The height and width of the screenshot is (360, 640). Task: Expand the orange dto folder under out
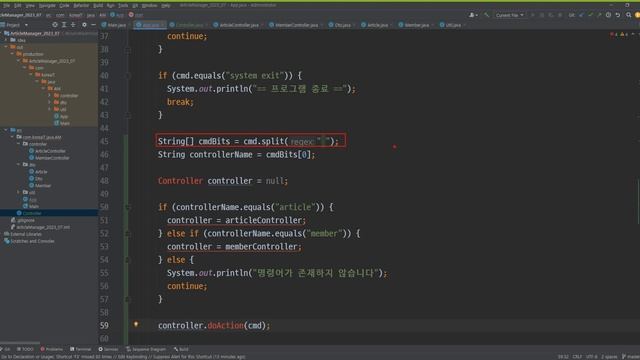click(x=50, y=102)
